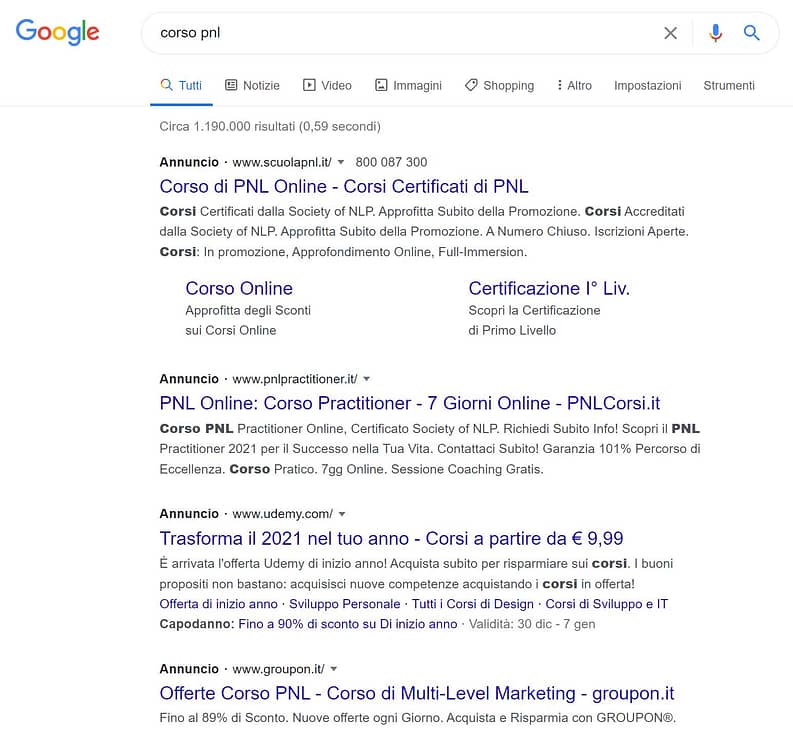Open the 'Corso Online' sitelink
This screenshot has width=793, height=740.
point(239,288)
